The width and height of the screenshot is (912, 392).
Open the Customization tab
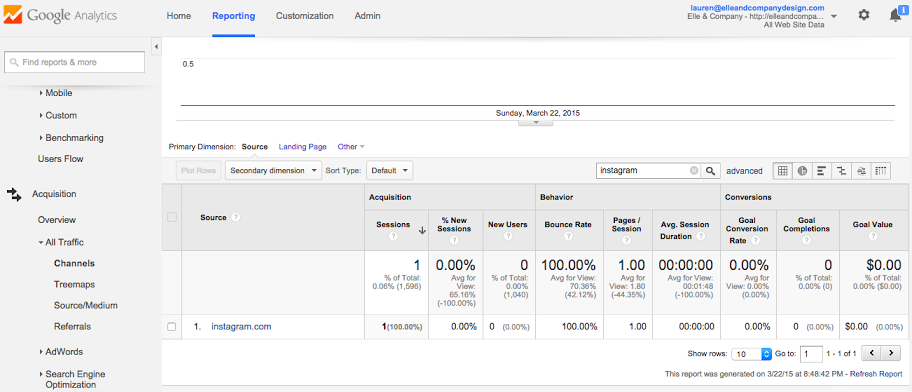pos(305,16)
